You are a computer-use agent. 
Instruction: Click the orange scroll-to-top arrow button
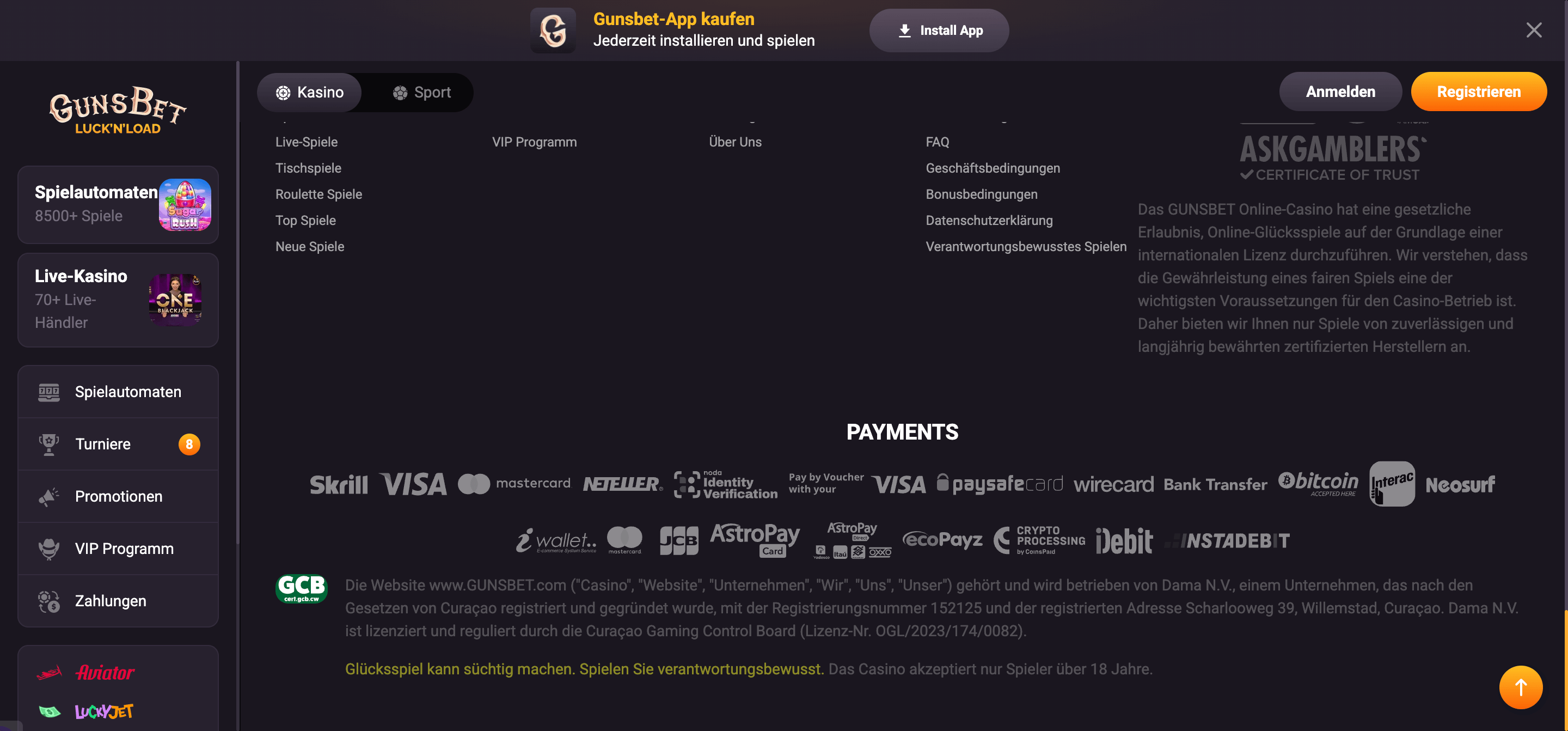pyautogui.click(x=1520, y=686)
